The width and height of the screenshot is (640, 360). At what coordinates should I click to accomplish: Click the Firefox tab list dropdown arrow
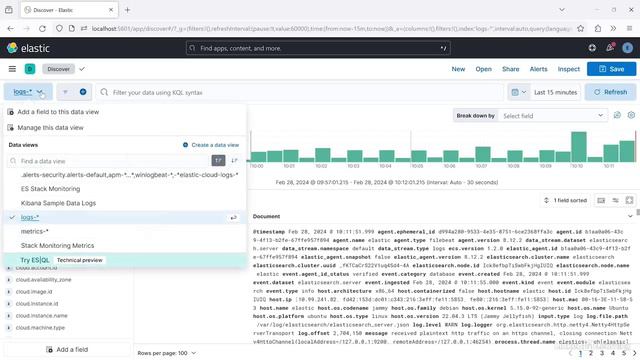562,10
